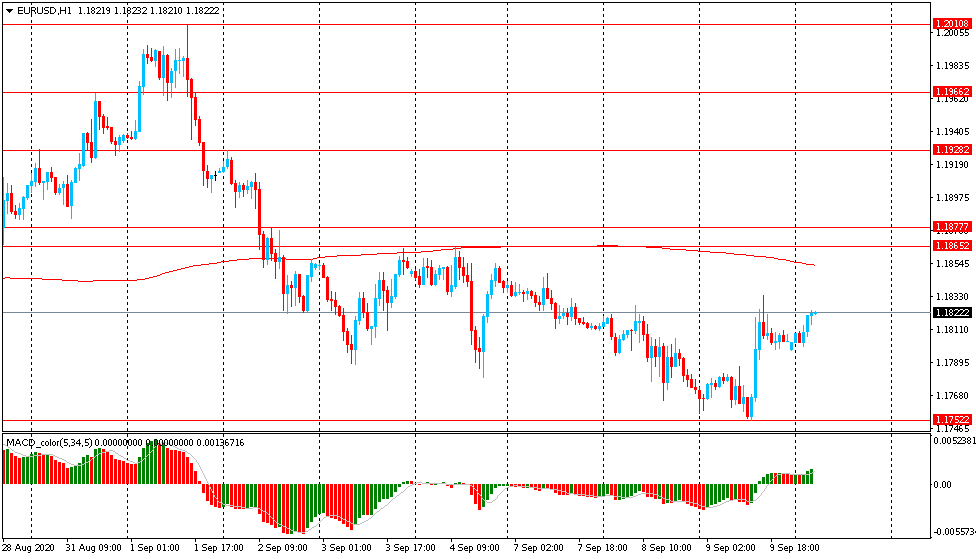
Task: Select the 1.20108 red price level label
Action: coord(952,24)
